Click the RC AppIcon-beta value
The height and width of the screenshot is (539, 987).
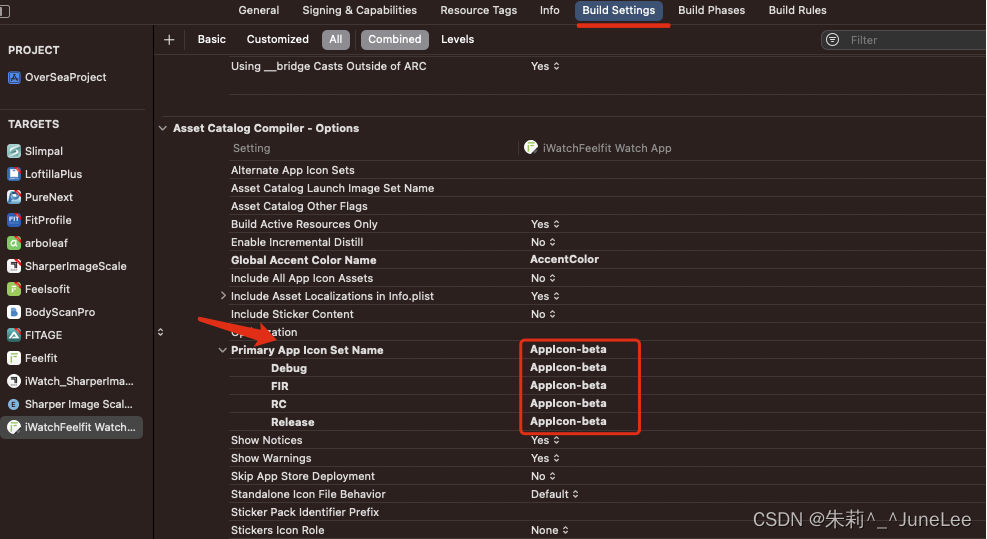pyautogui.click(x=568, y=404)
